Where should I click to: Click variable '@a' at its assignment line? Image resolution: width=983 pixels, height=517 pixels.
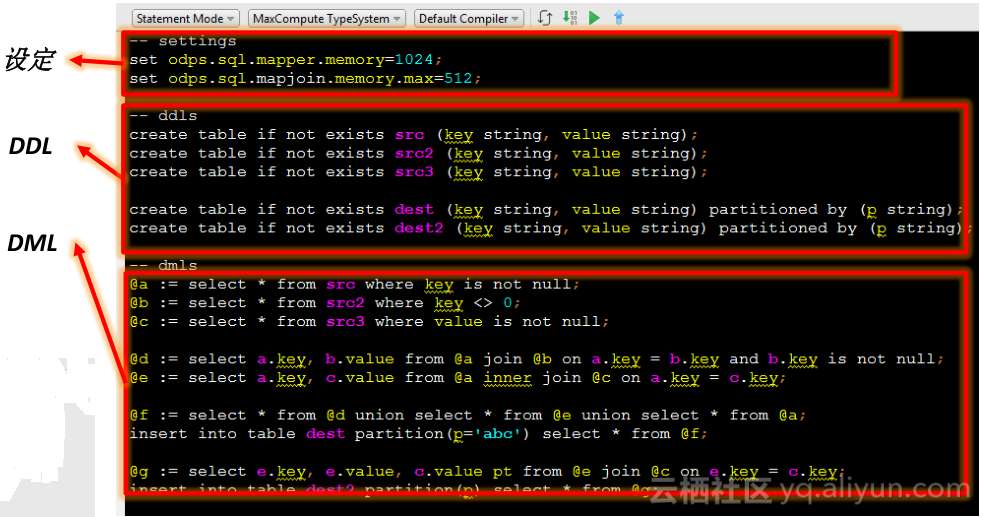139,285
